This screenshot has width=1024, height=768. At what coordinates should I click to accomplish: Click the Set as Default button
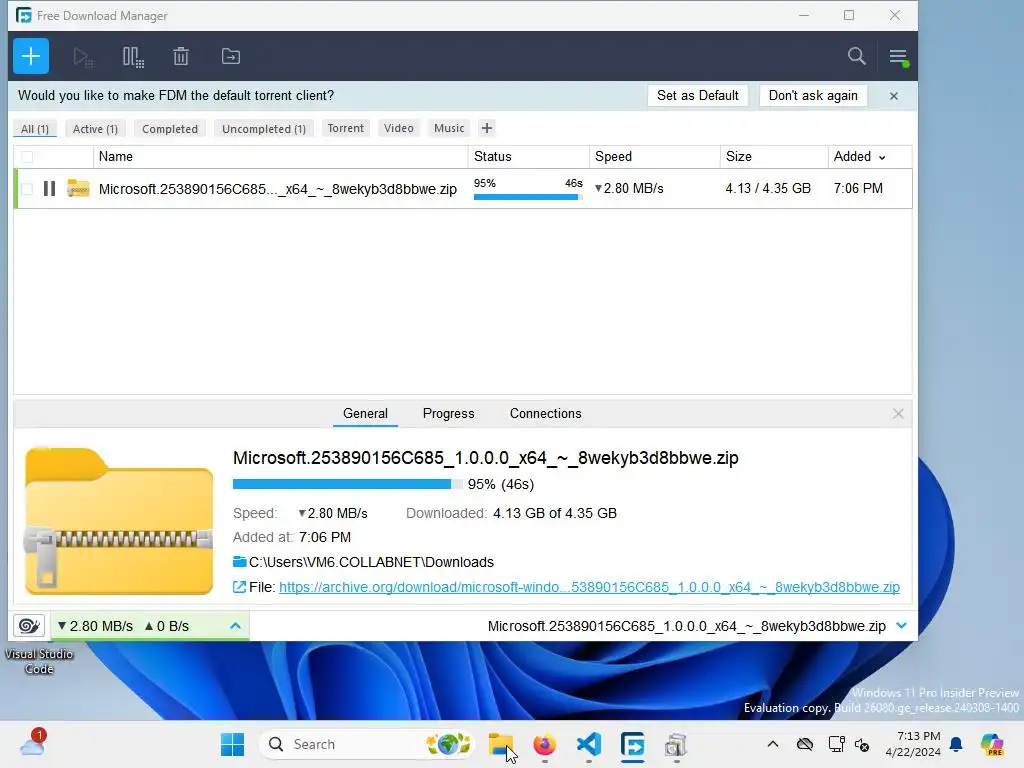pyautogui.click(x=697, y=95)
